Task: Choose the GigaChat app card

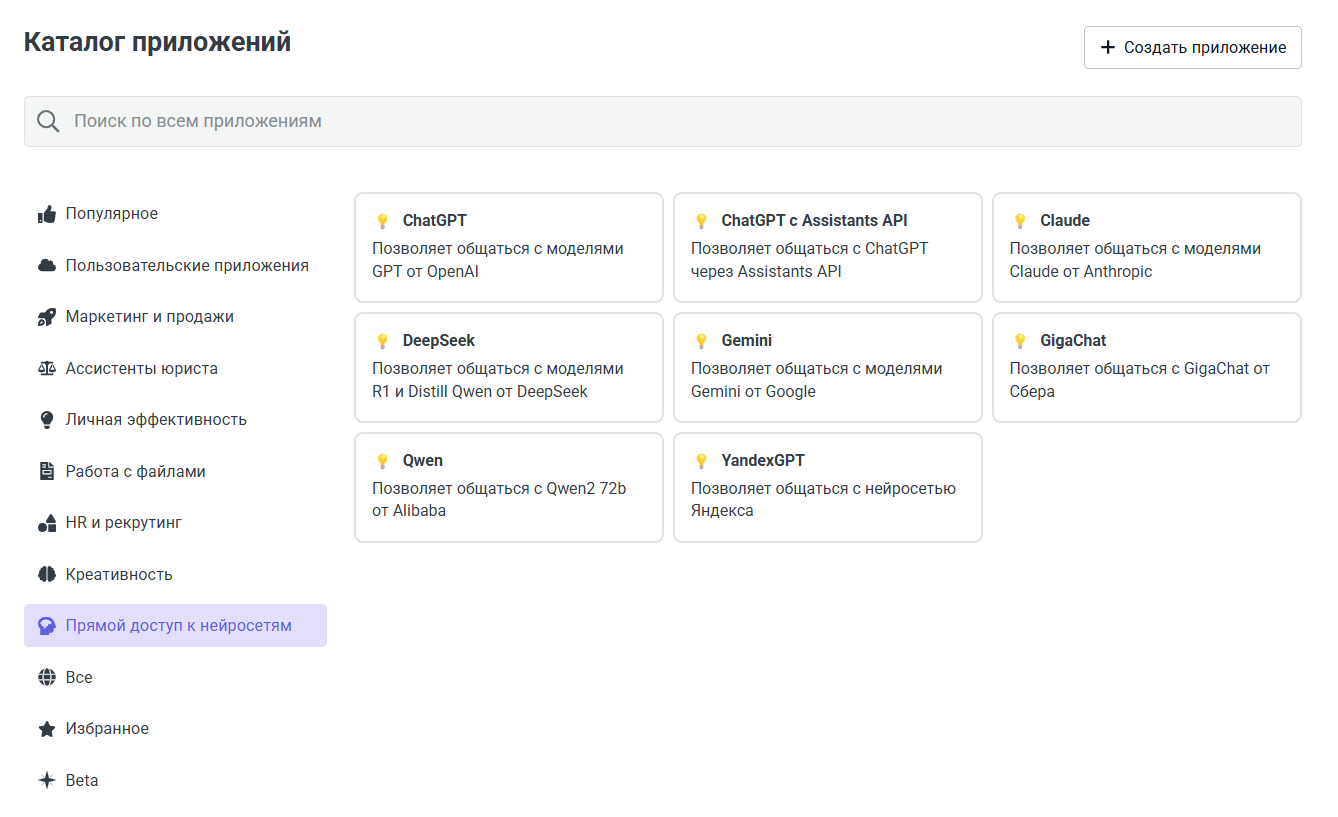Action: pyautogui.click(x=1146, y=367)
